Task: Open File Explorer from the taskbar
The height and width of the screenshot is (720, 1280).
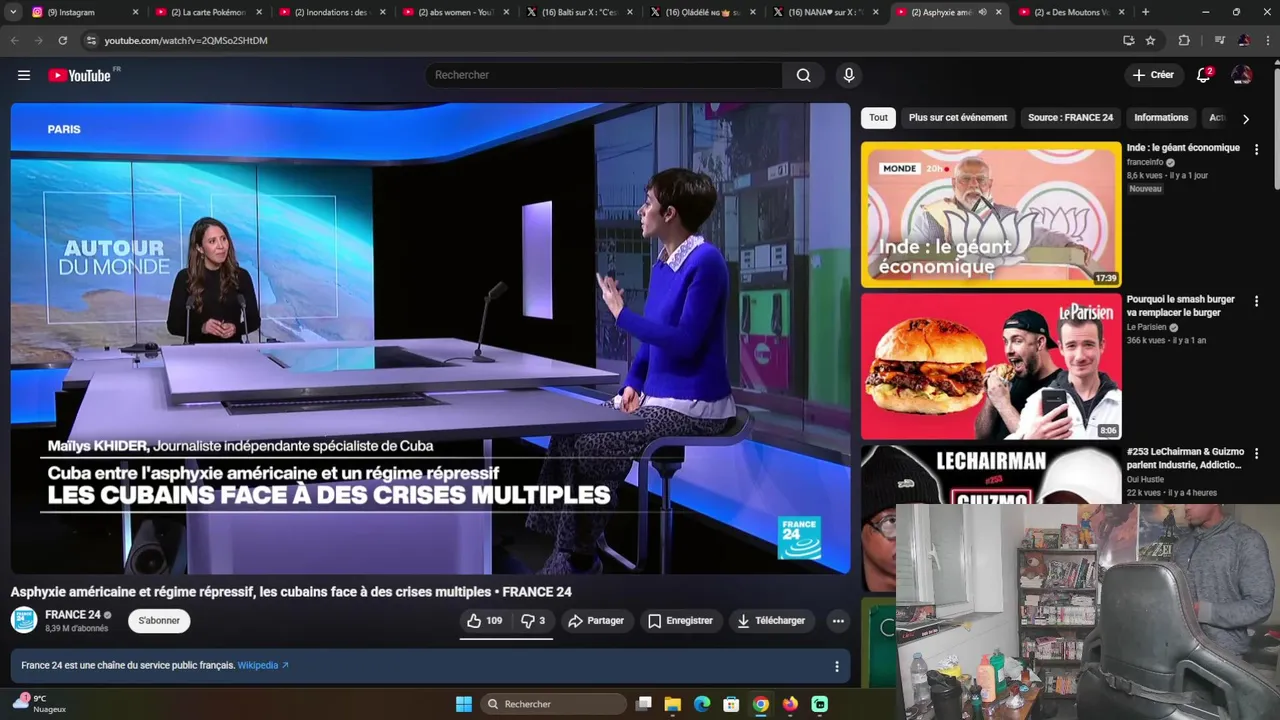Action: tap(673, 704)
